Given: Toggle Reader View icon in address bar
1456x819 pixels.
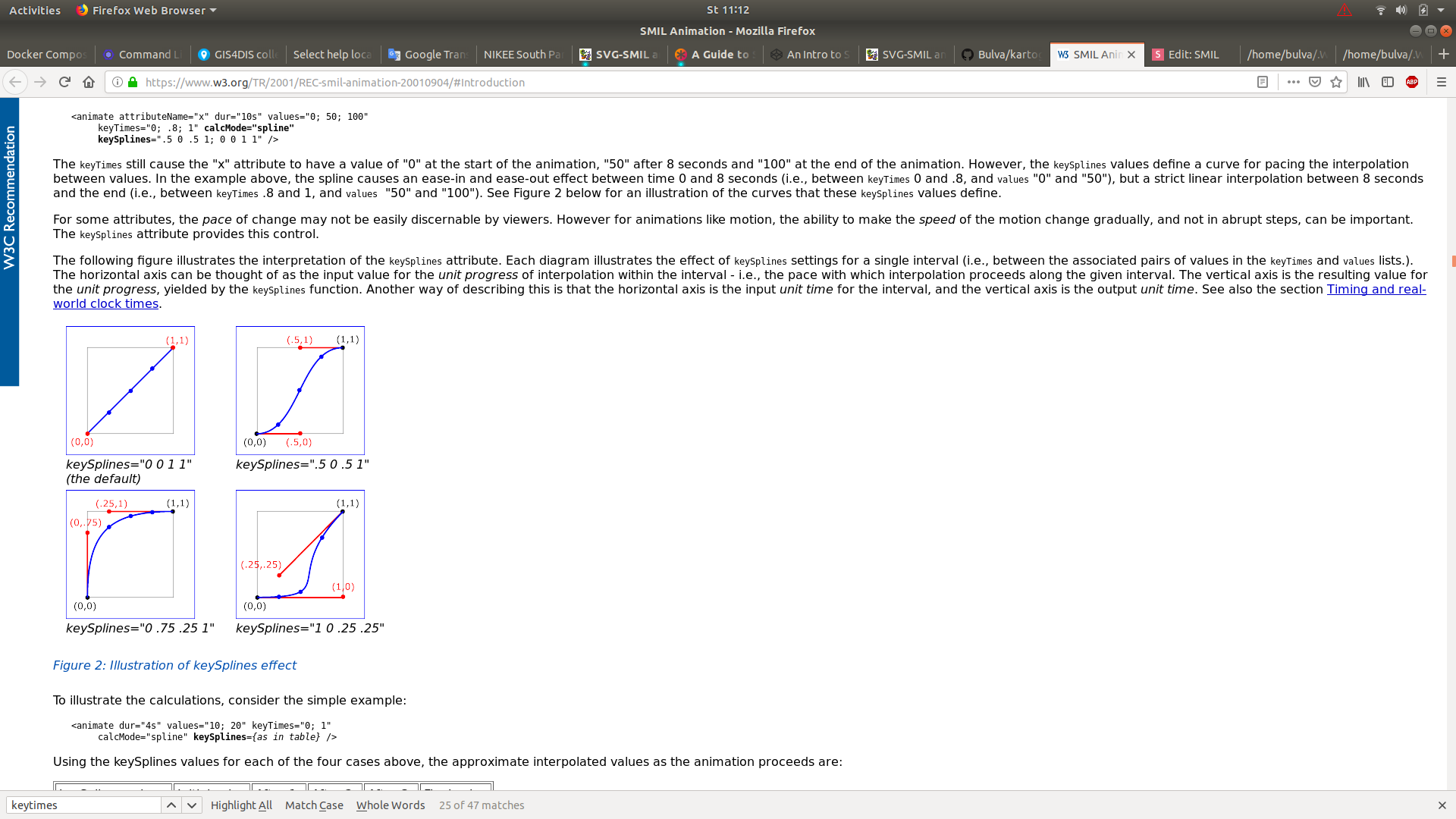Looking at the screenshot, I should (x=1263, y=82).
